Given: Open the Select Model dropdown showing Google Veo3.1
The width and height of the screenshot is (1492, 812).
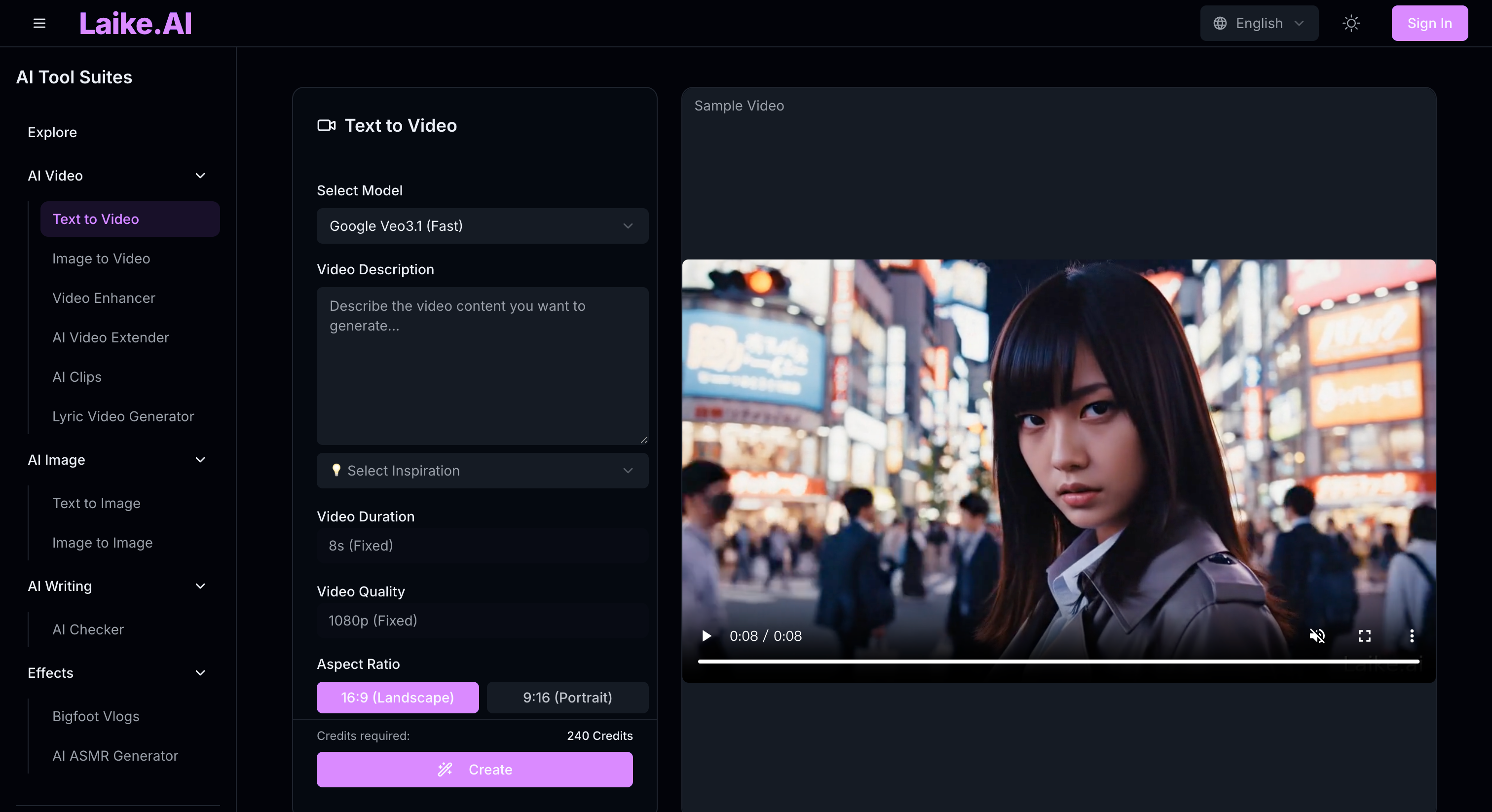Looking at the screenshot, I should click(482, 226).
